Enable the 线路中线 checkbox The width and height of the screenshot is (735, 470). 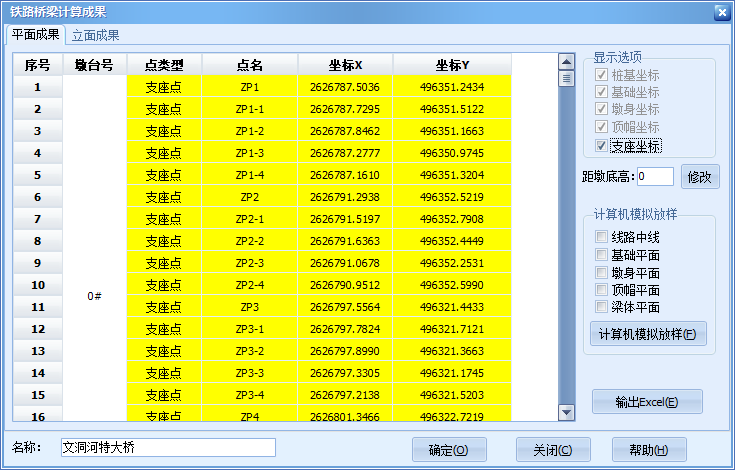[601, 237]
